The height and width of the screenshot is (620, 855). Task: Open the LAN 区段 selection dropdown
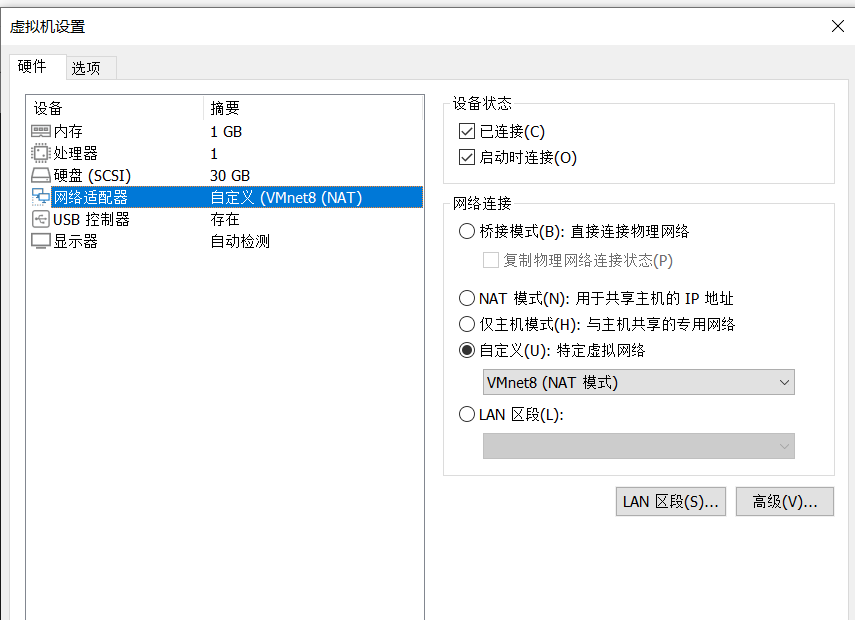638,446
